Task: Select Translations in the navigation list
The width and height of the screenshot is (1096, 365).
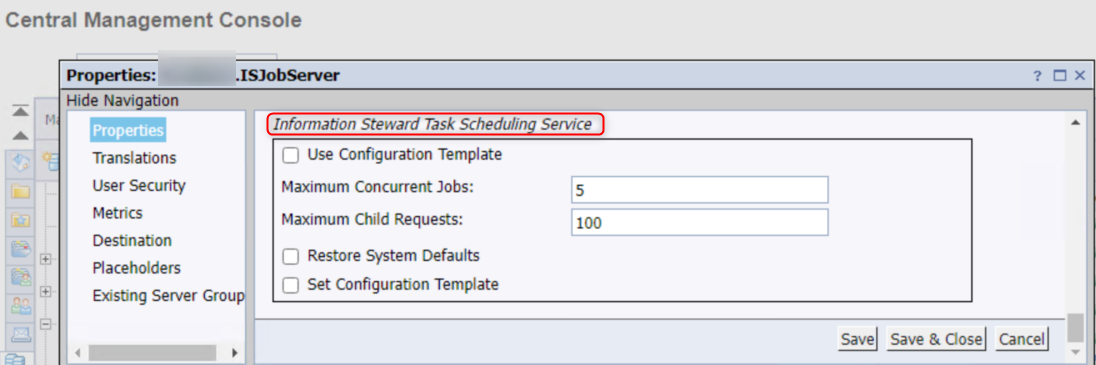Action: click(x=134, y=158)
